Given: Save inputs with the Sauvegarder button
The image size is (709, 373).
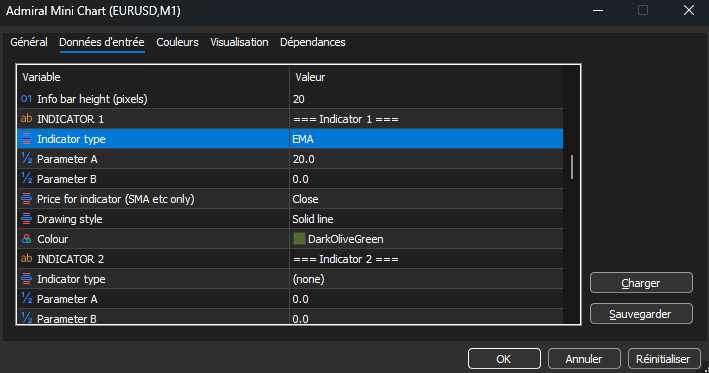Looking at the screenshot, I should 641,314.
